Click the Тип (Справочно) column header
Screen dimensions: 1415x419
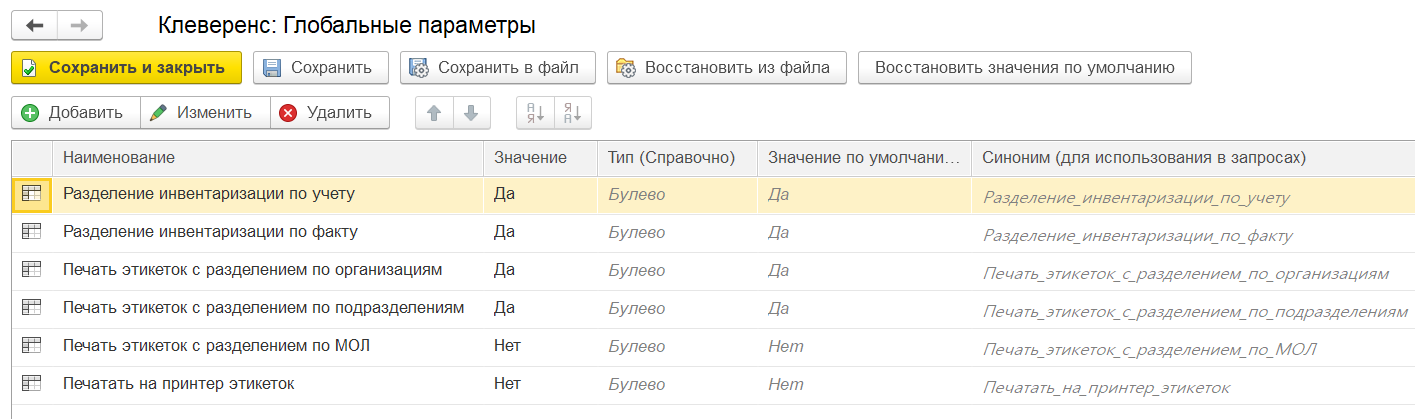pyautogui.click(x=678, y=158)
